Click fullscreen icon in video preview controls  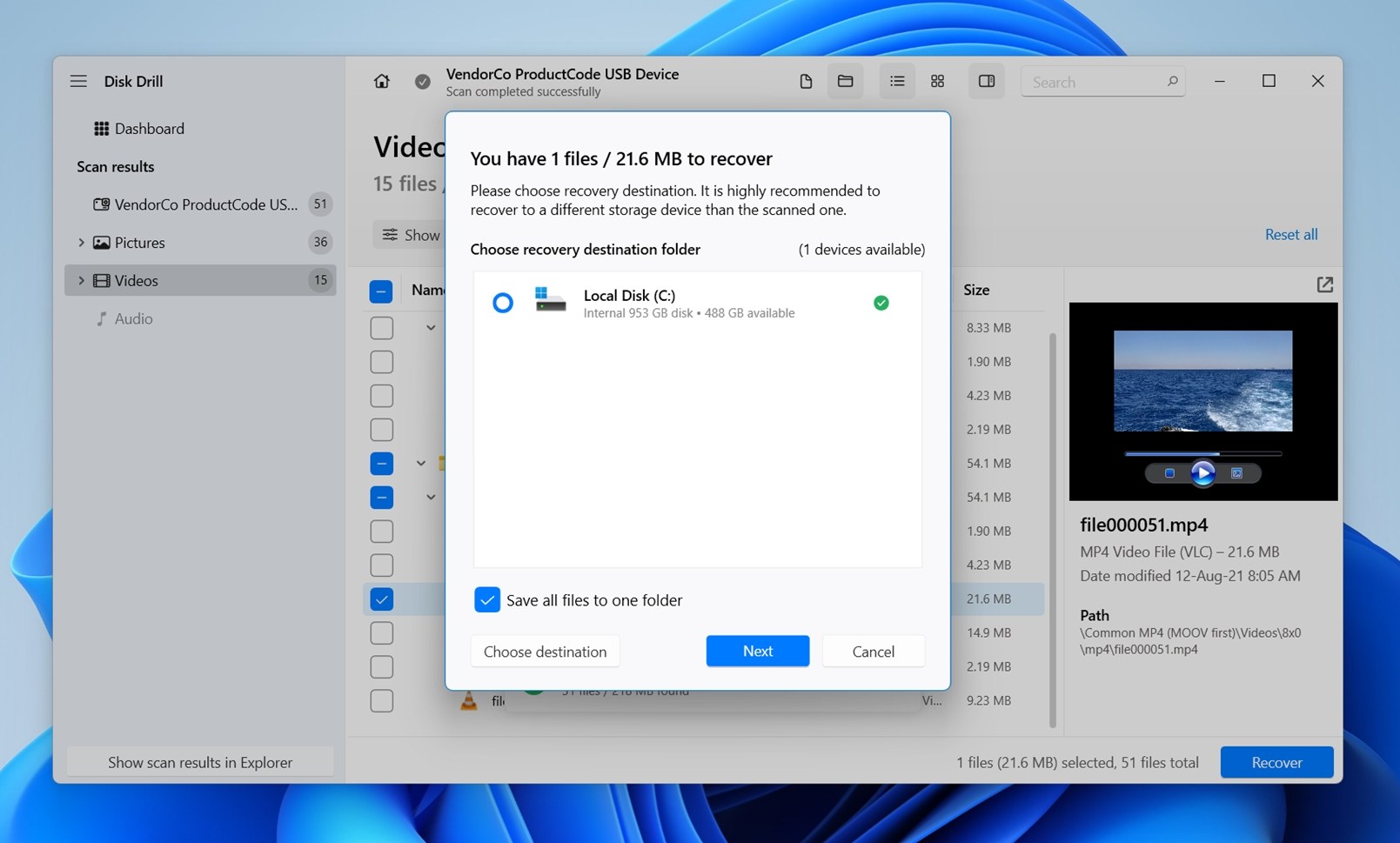(x=1236, y=473)
